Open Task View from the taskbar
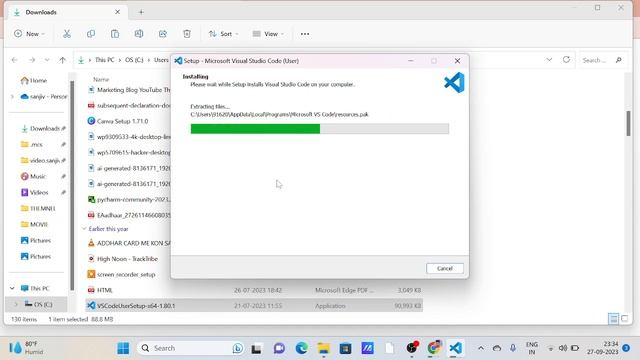Viewport: 640px width, 360px height. coord(256,349)
